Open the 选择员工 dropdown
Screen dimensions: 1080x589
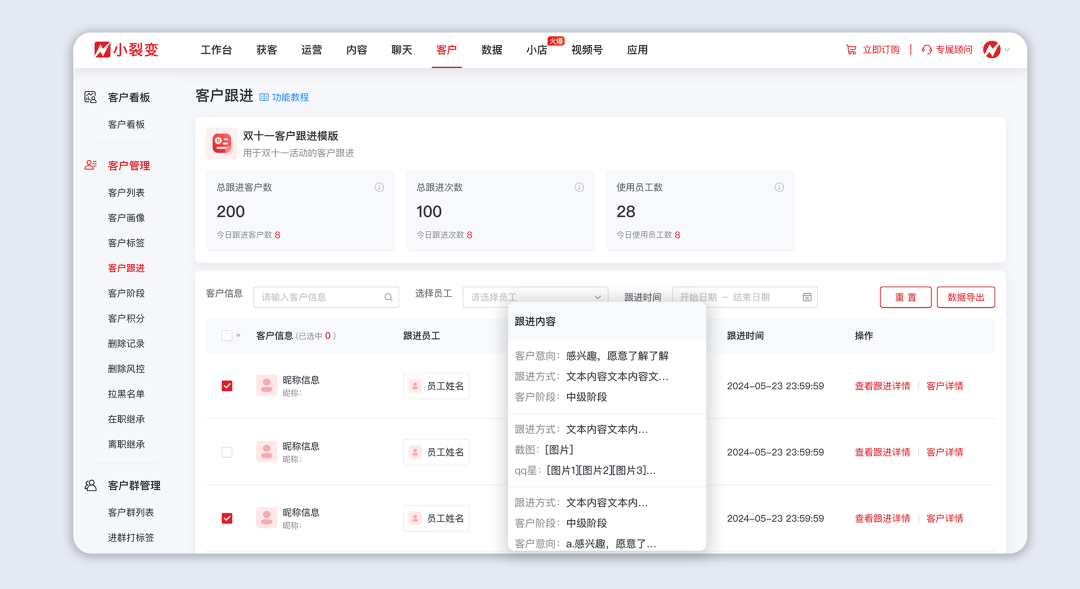(535, 297)
